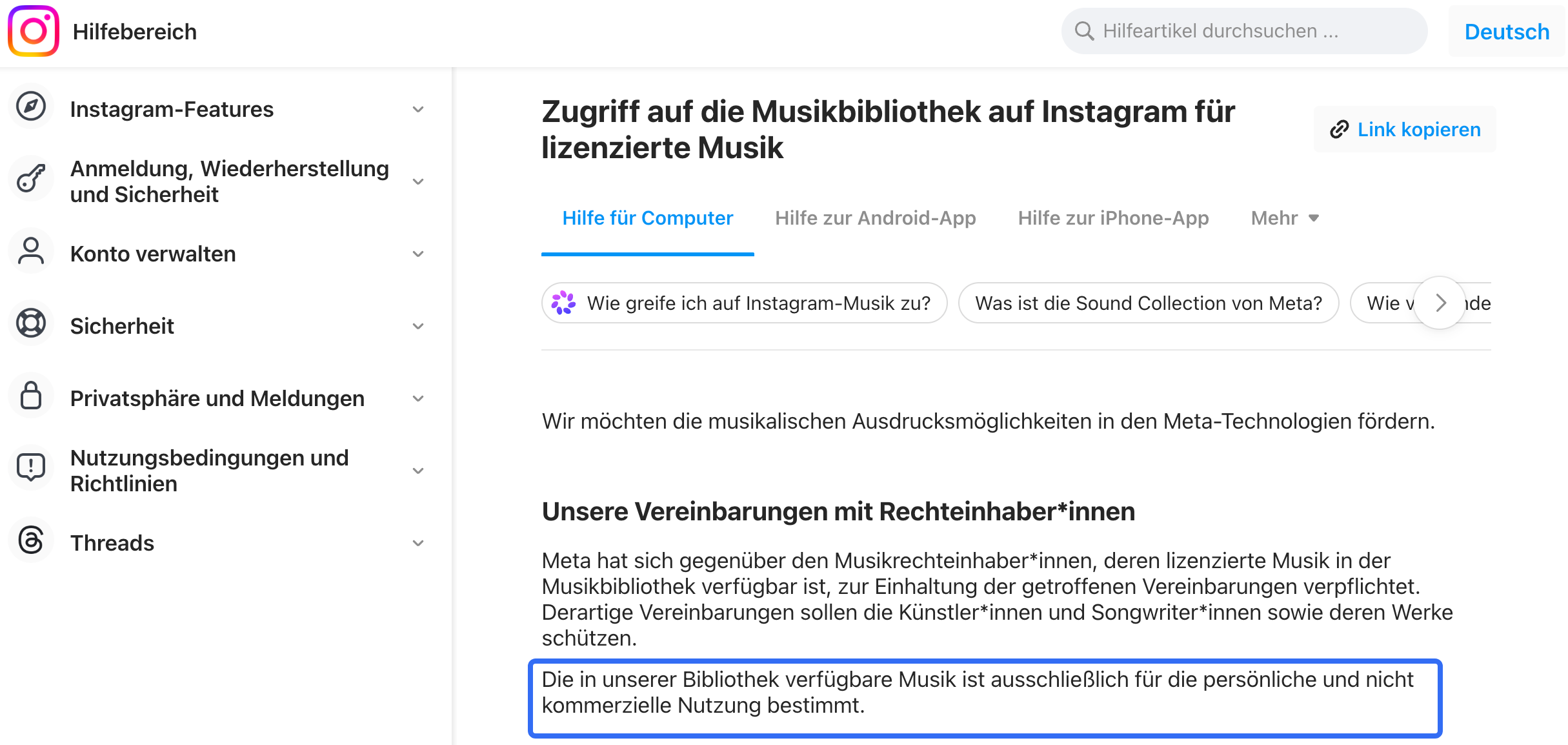Switch to Hilfe zur Android-App tab

[x=876, y=218]
